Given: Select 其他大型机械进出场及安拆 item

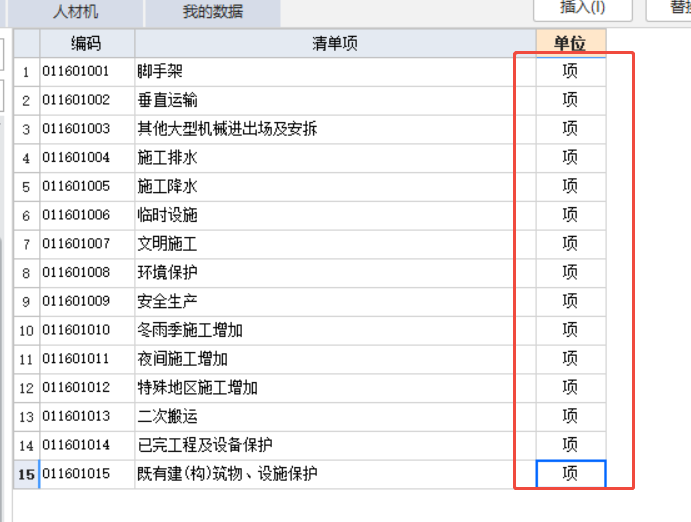Looking at the screenshot, I should [x=335, y=129].
